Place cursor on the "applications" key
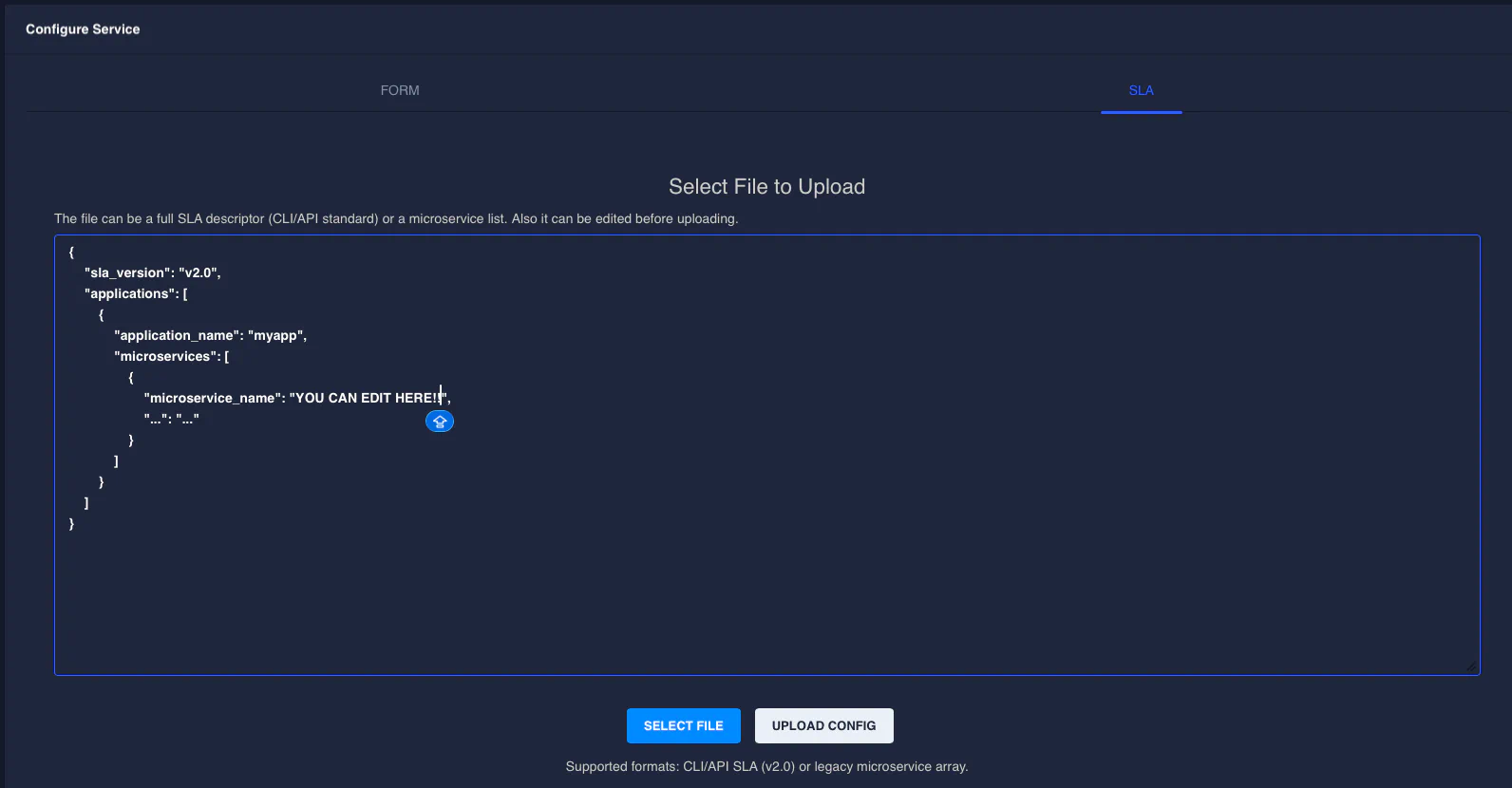The image size is (1512, 788). click(x=130, y=293)
